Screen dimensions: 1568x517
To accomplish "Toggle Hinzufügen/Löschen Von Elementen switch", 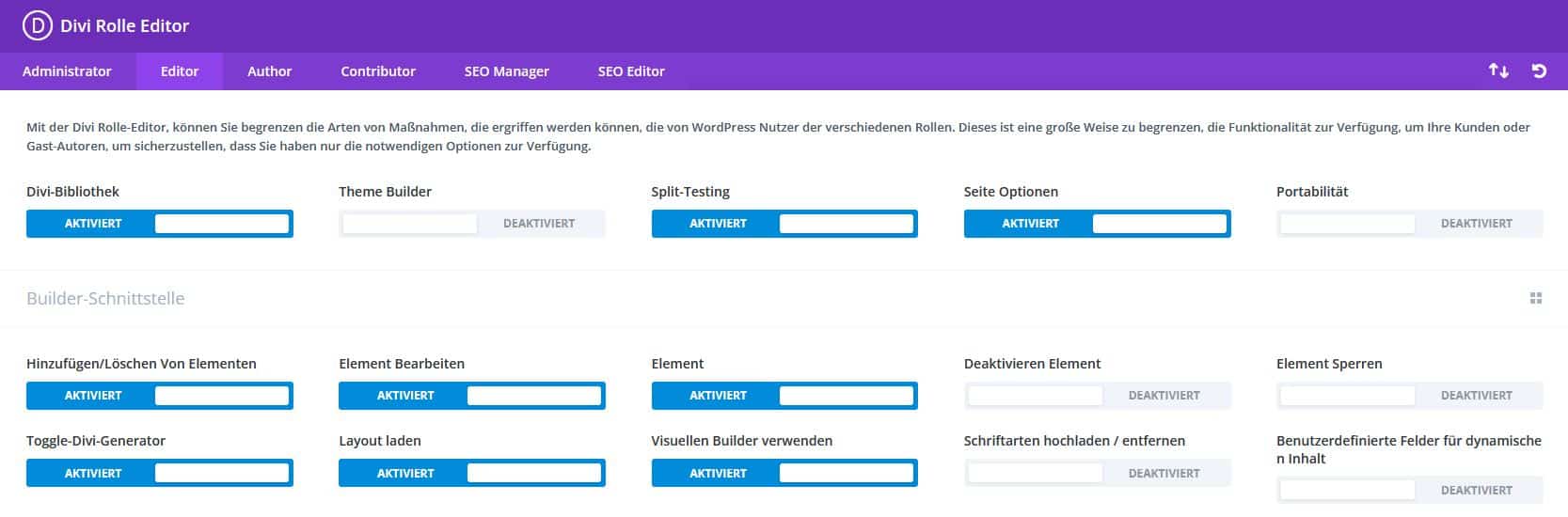I will click(160, 396).
